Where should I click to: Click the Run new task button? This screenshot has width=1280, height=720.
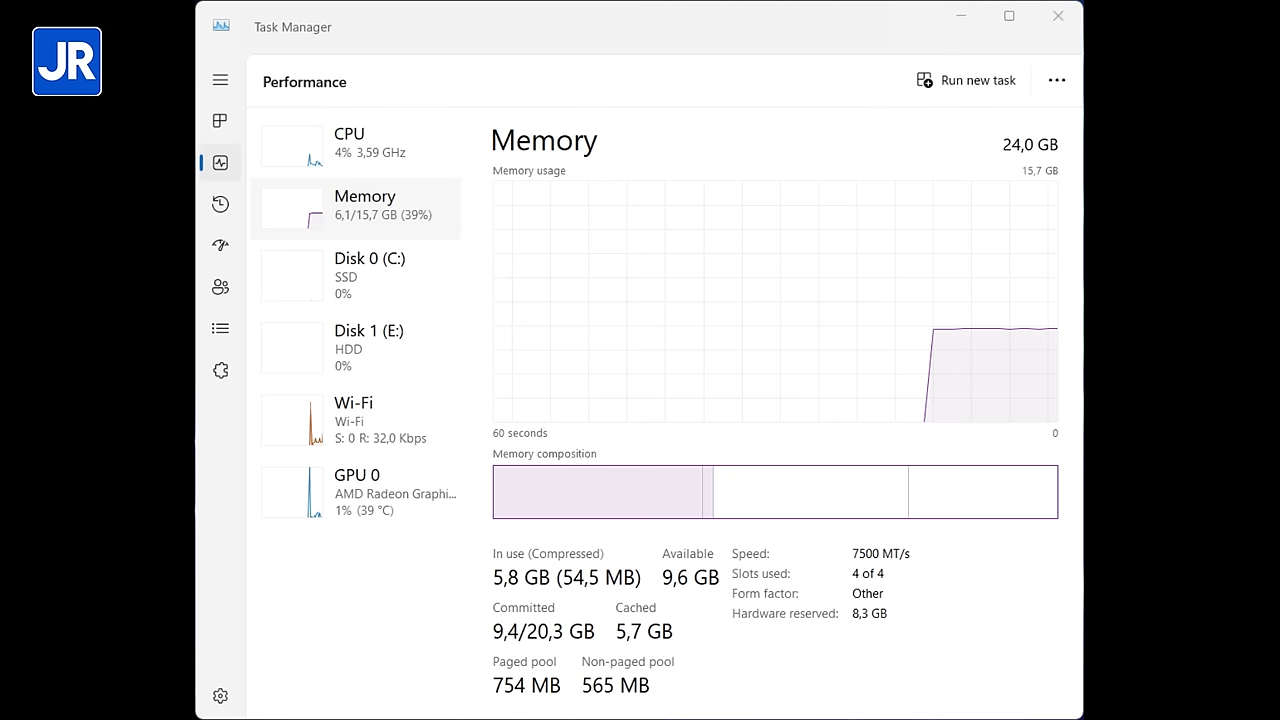966,80
